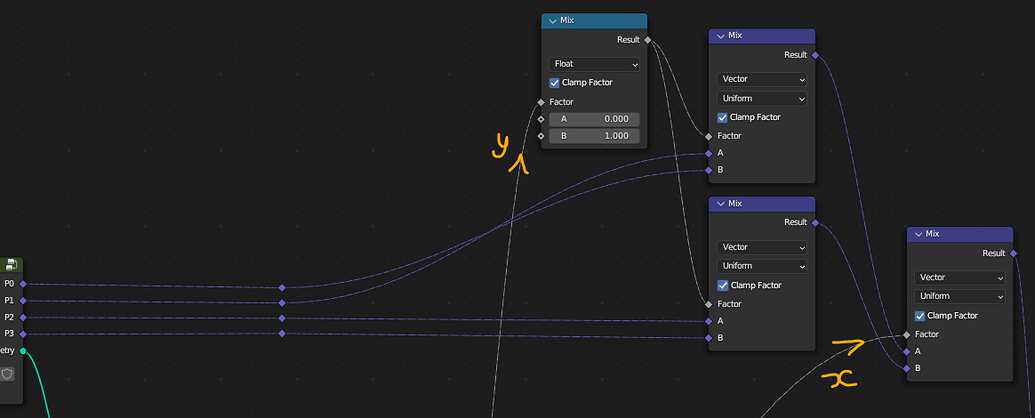Click the Factor socket of the Float Mix node
1035x418 pixels.
tap(541, 102)
